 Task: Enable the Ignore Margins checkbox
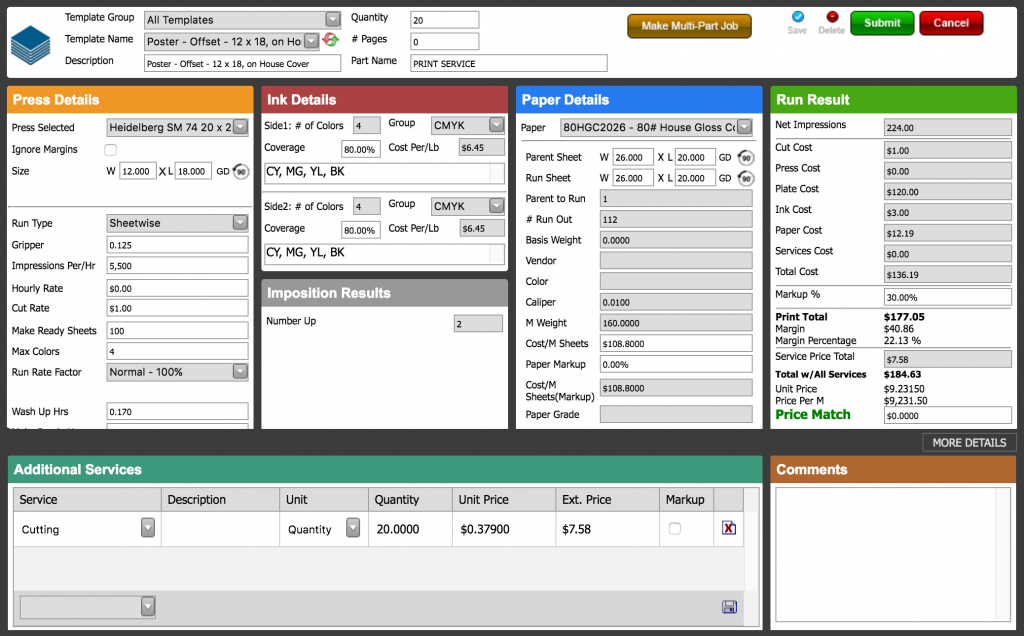[111, 150]
